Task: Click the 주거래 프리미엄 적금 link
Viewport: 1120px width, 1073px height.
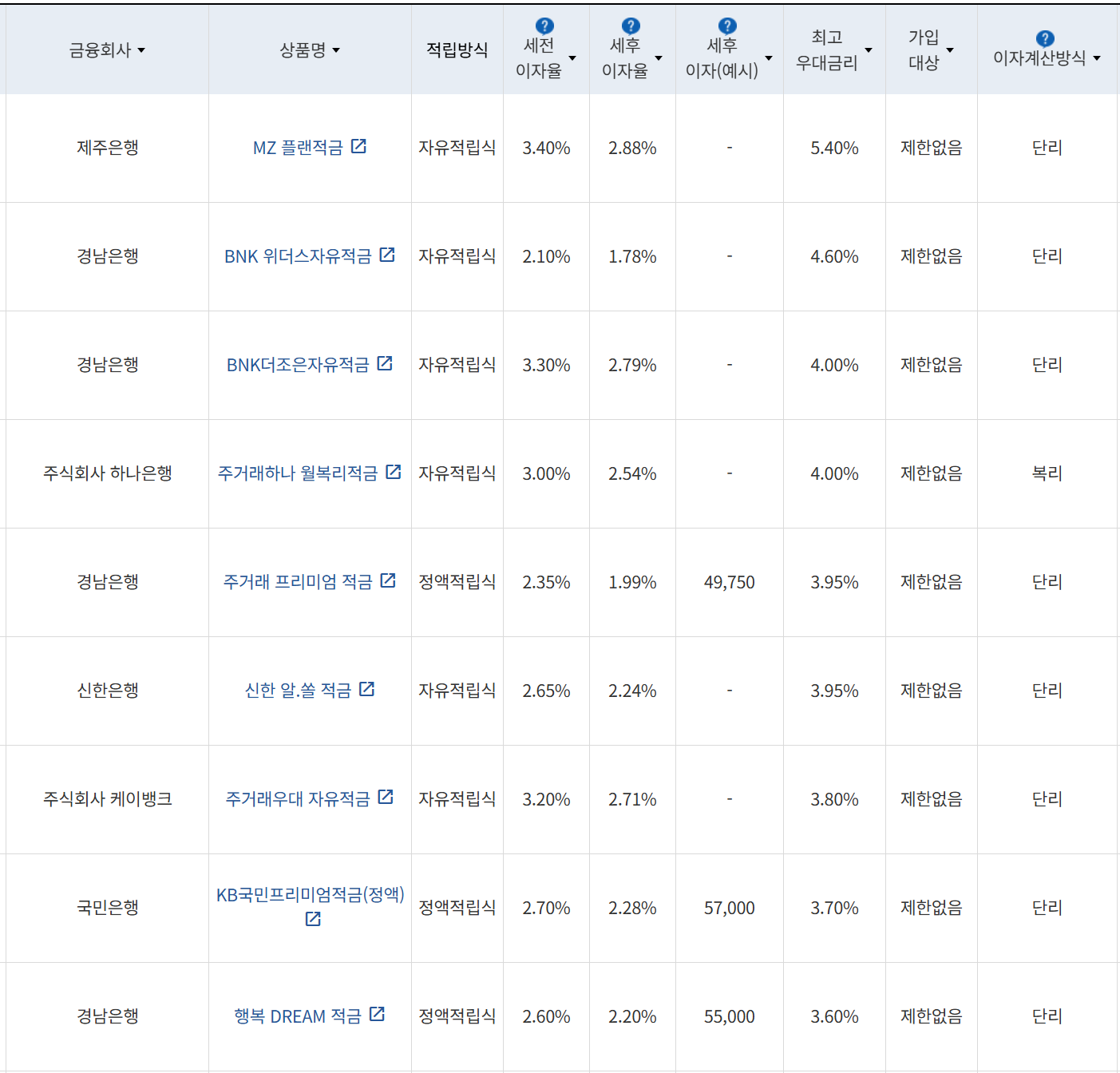Action: [x=301, y=582]
